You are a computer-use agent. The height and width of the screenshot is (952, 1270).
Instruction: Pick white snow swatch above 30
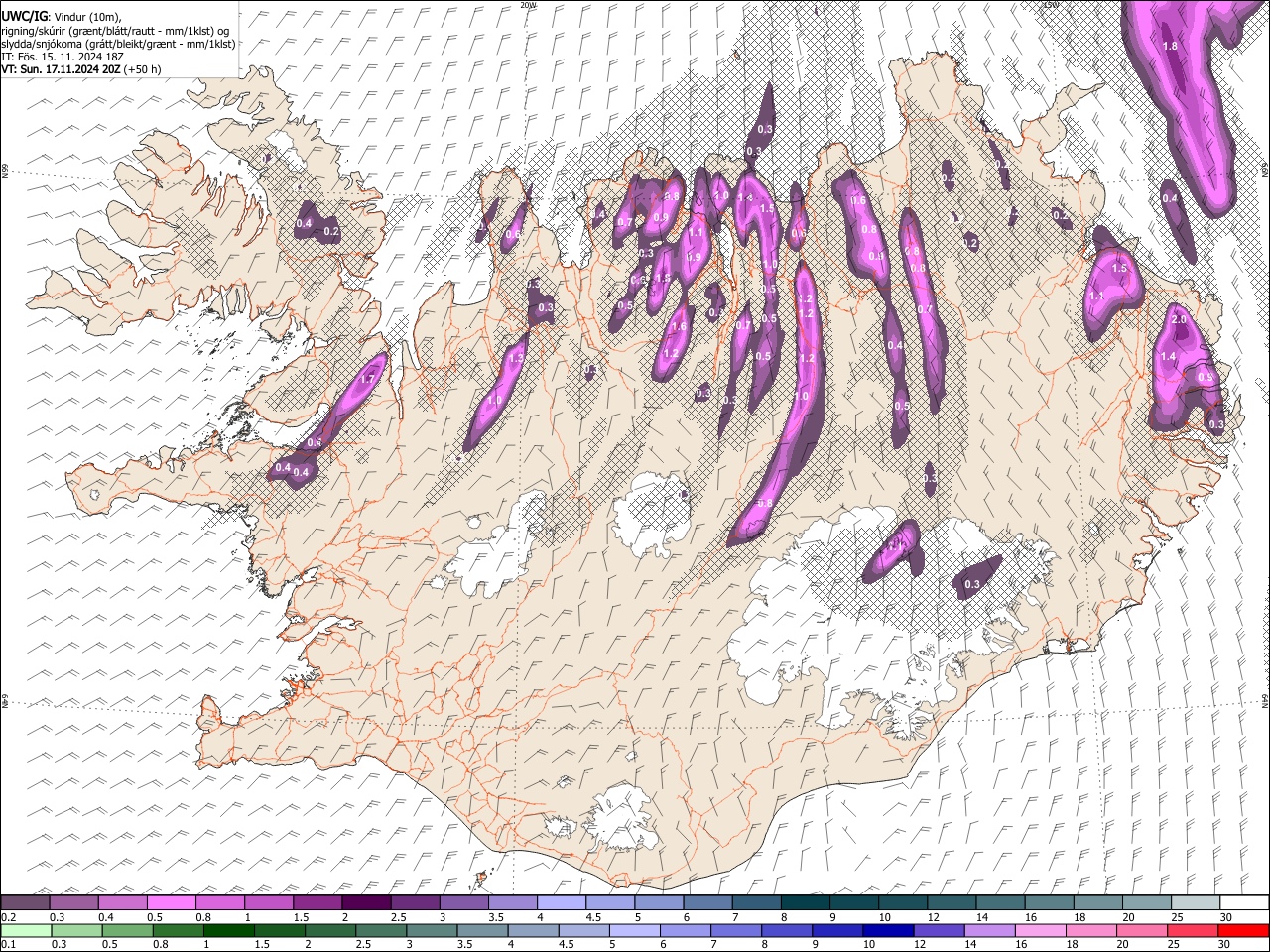[x=1244, y=902]
